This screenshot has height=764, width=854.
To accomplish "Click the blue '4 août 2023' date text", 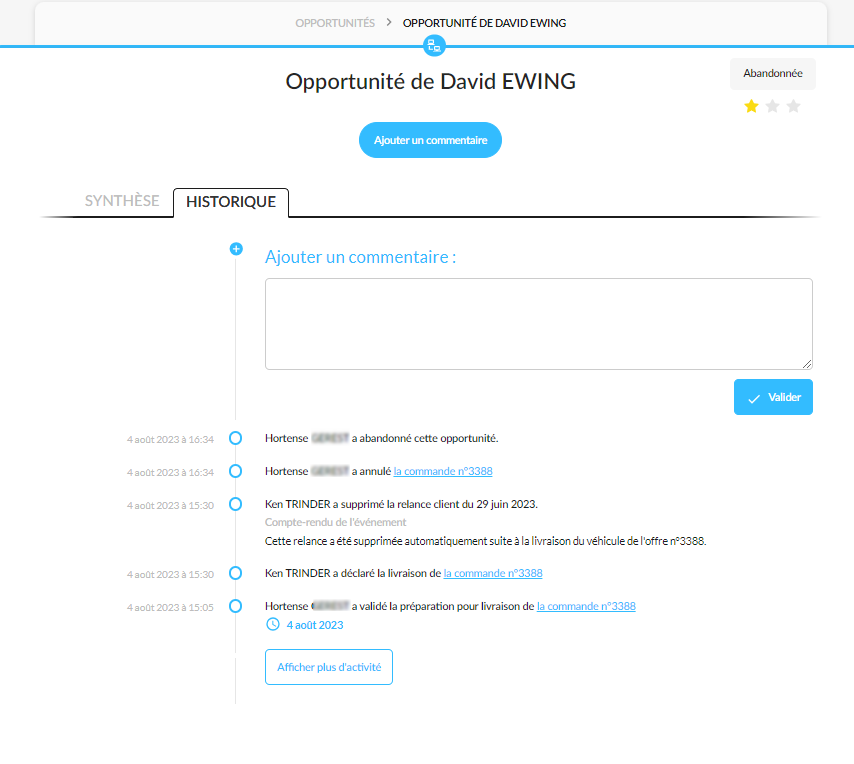I will [315, 625].
